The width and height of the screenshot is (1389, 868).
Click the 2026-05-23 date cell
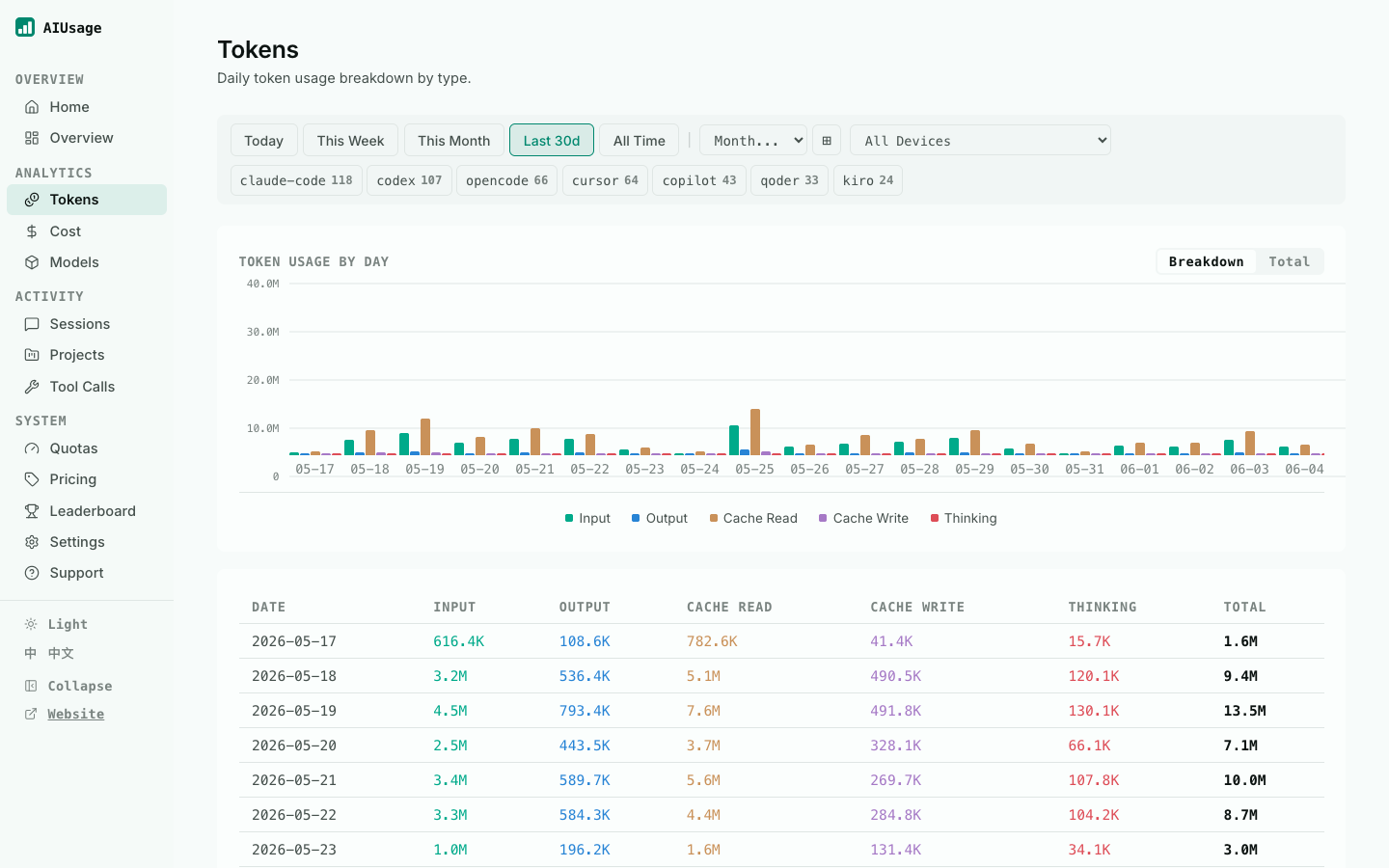click(294, 850)
